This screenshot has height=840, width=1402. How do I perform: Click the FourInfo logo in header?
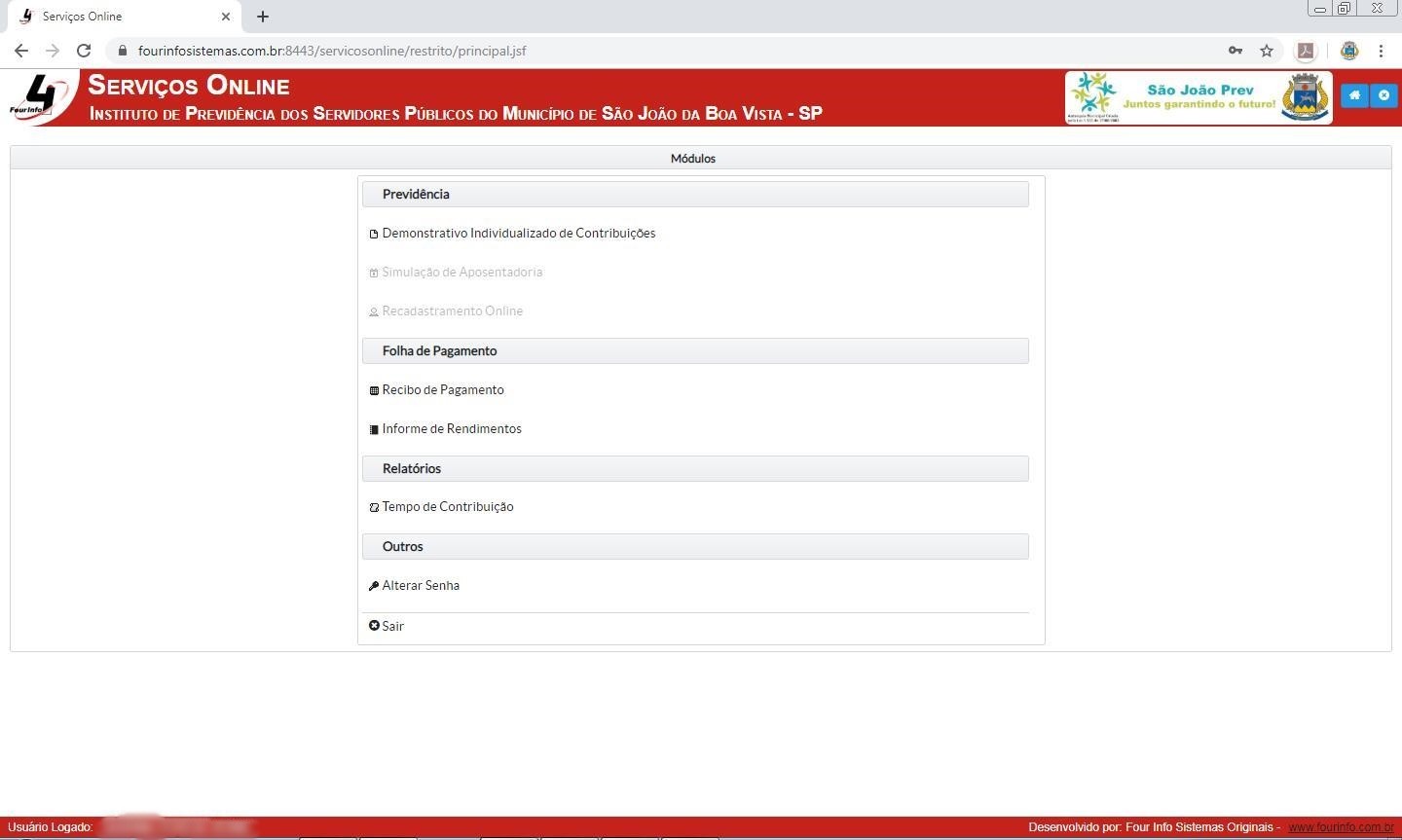coord(41,97)
